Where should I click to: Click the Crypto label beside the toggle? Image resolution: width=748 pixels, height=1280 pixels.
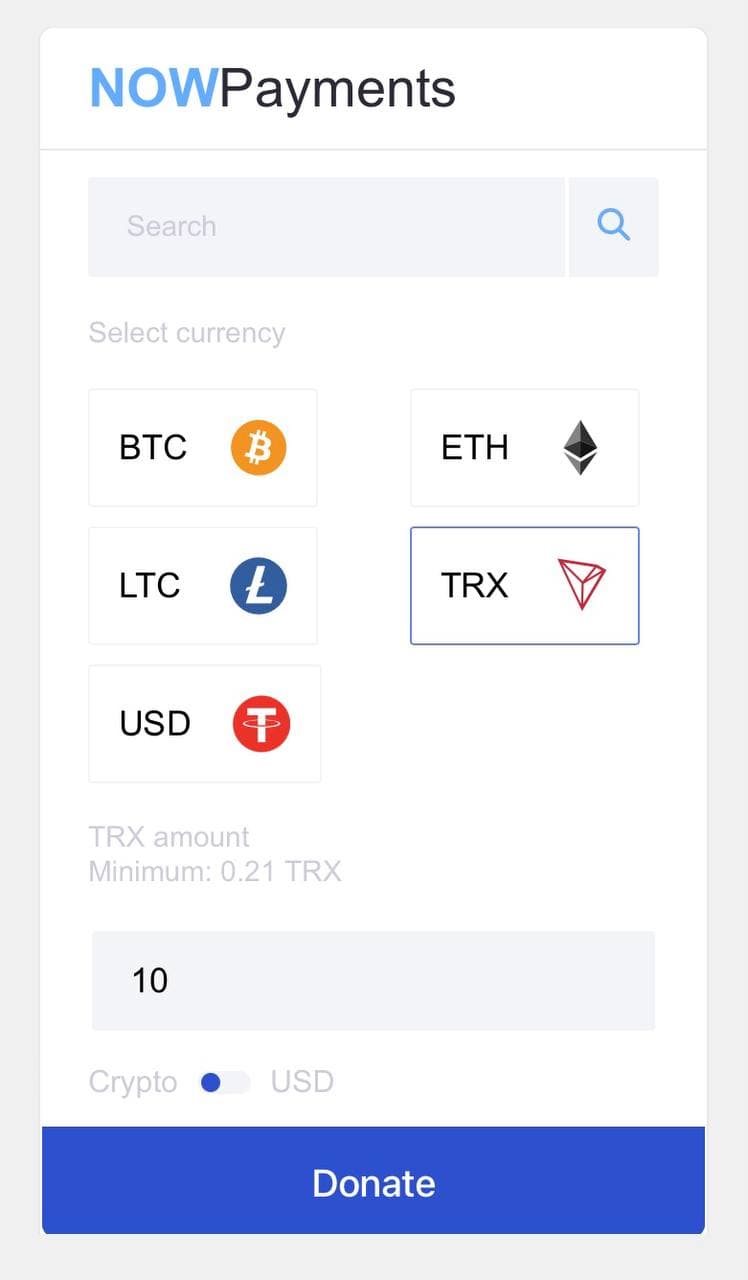tap(133, 1082)
